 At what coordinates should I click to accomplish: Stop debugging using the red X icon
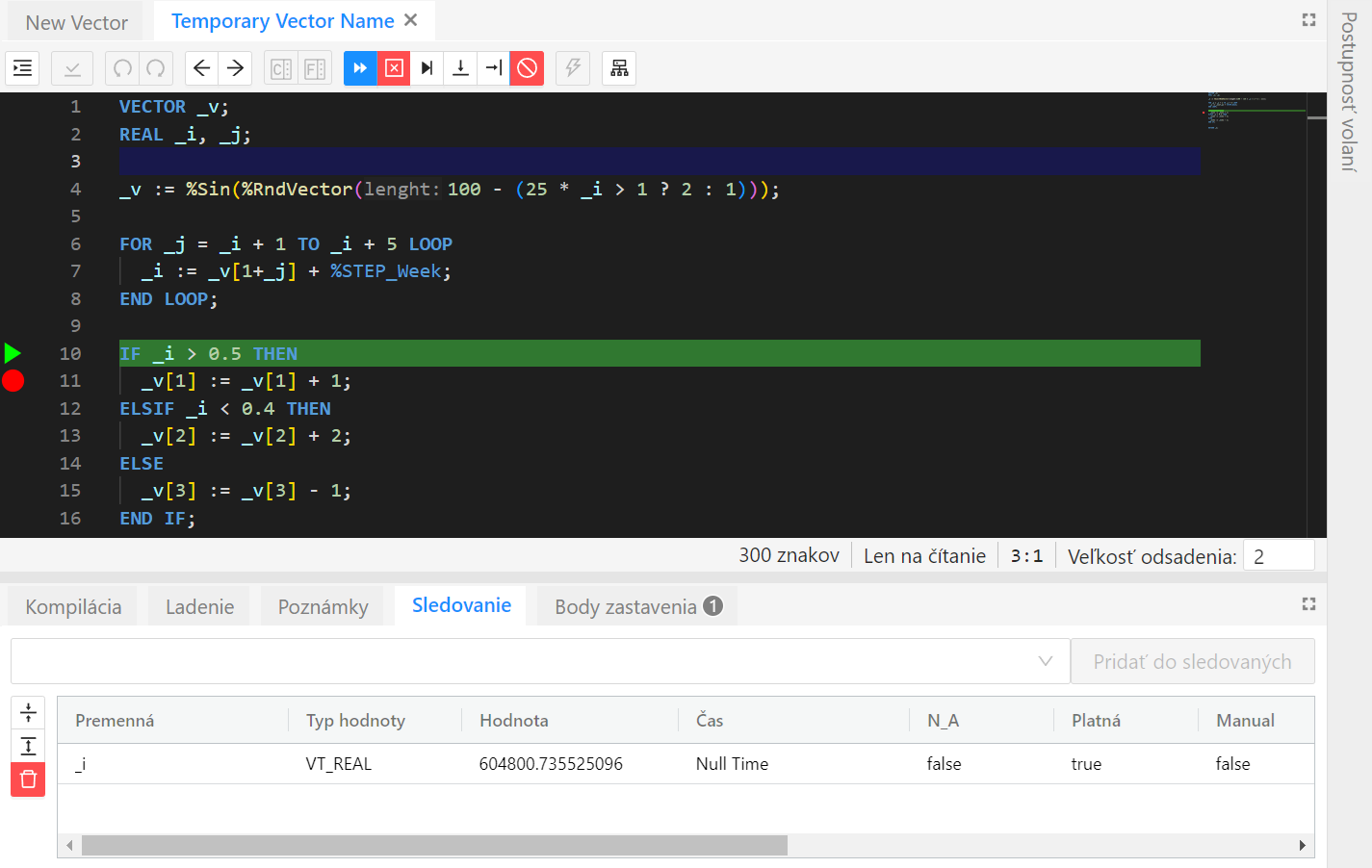(394, 67)
